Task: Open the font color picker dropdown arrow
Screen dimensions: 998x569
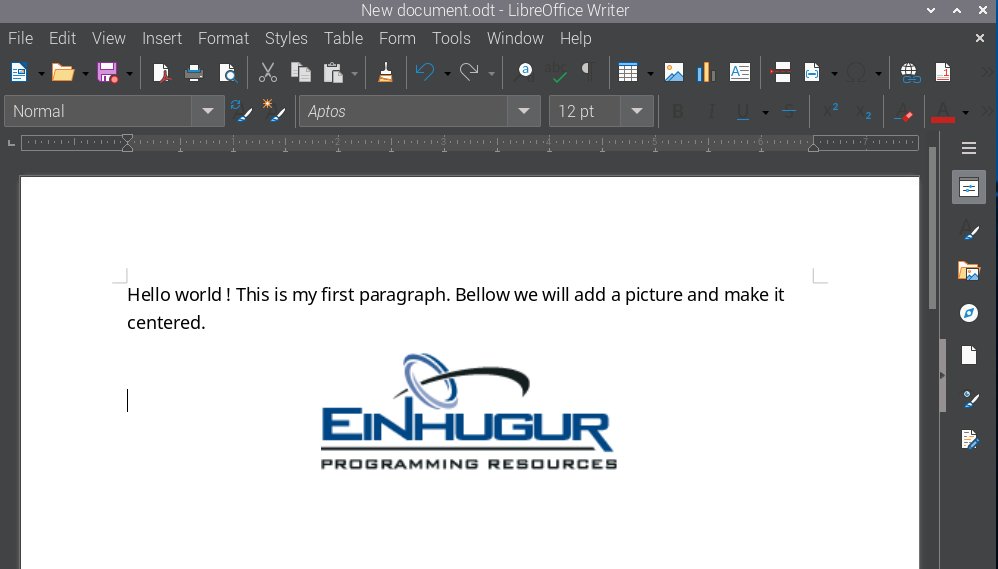Action: (x=966, y=113)
